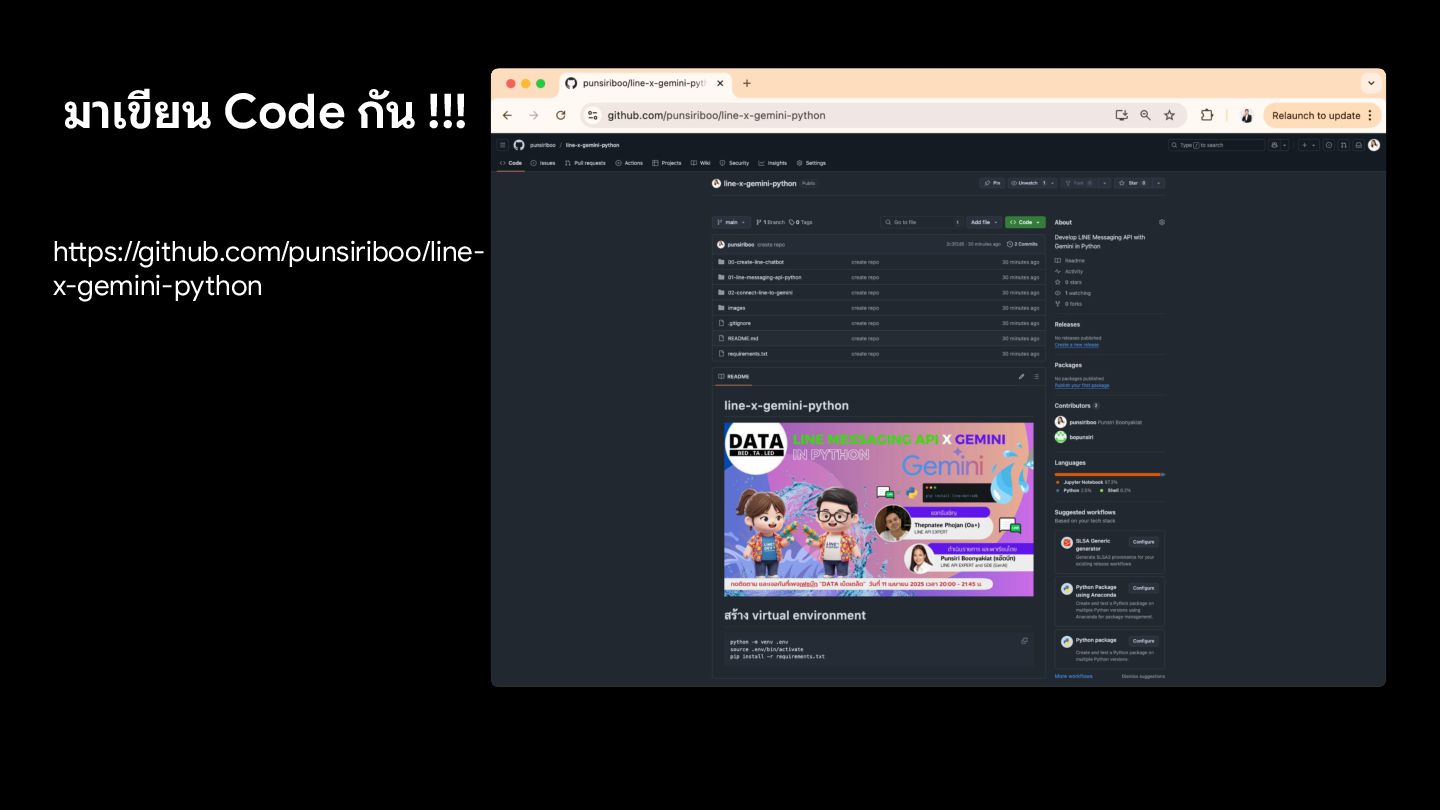The image size is (1440, 810).
Task: Reload the page with refresh icon
Action: point(561,115)
